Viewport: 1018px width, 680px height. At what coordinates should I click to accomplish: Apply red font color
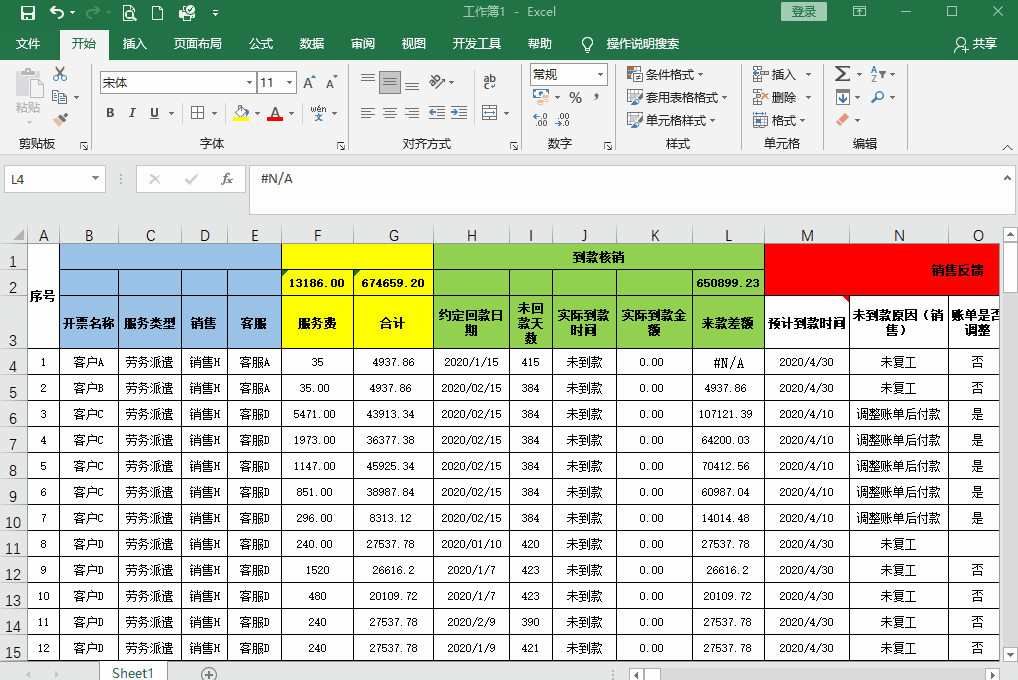pyautogui.click(x=275, y=113)
